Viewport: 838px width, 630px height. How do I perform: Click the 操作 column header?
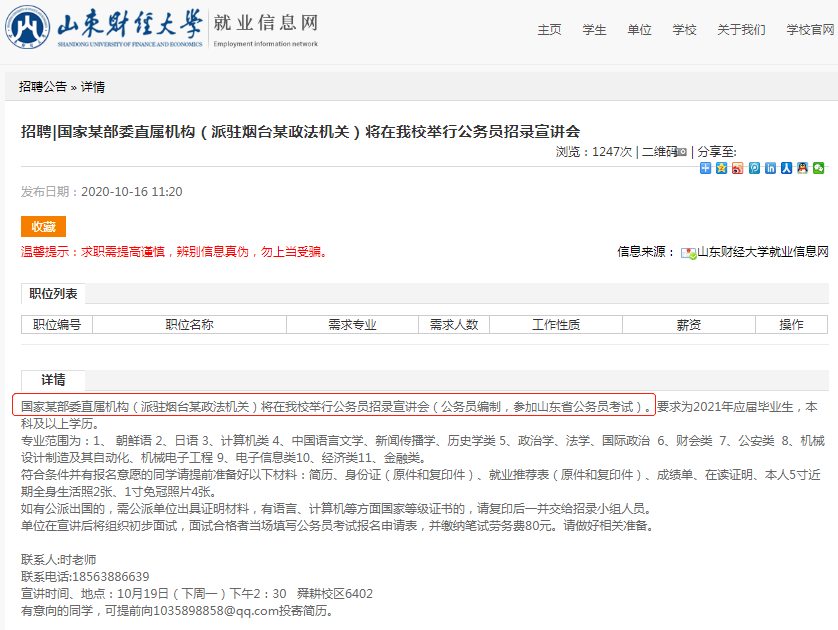791,325
